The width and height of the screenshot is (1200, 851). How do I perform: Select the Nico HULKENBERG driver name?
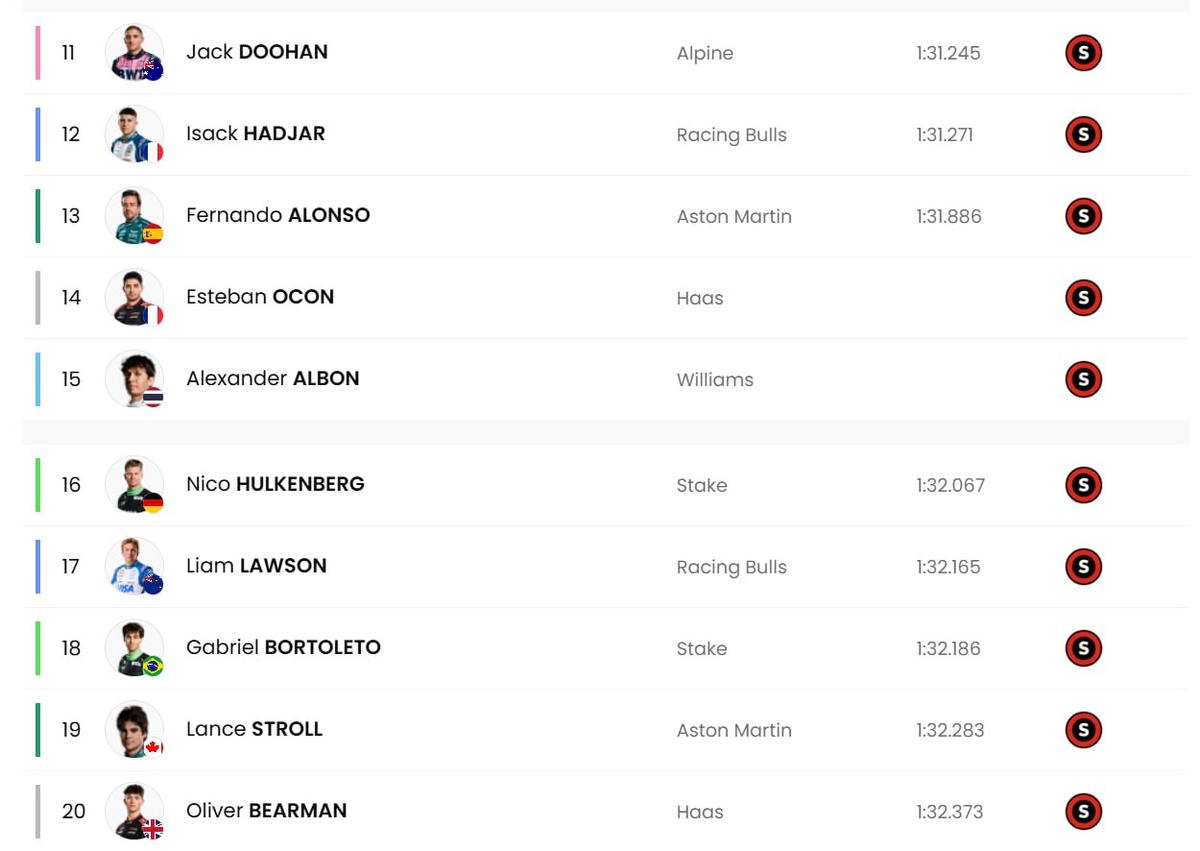275,484
